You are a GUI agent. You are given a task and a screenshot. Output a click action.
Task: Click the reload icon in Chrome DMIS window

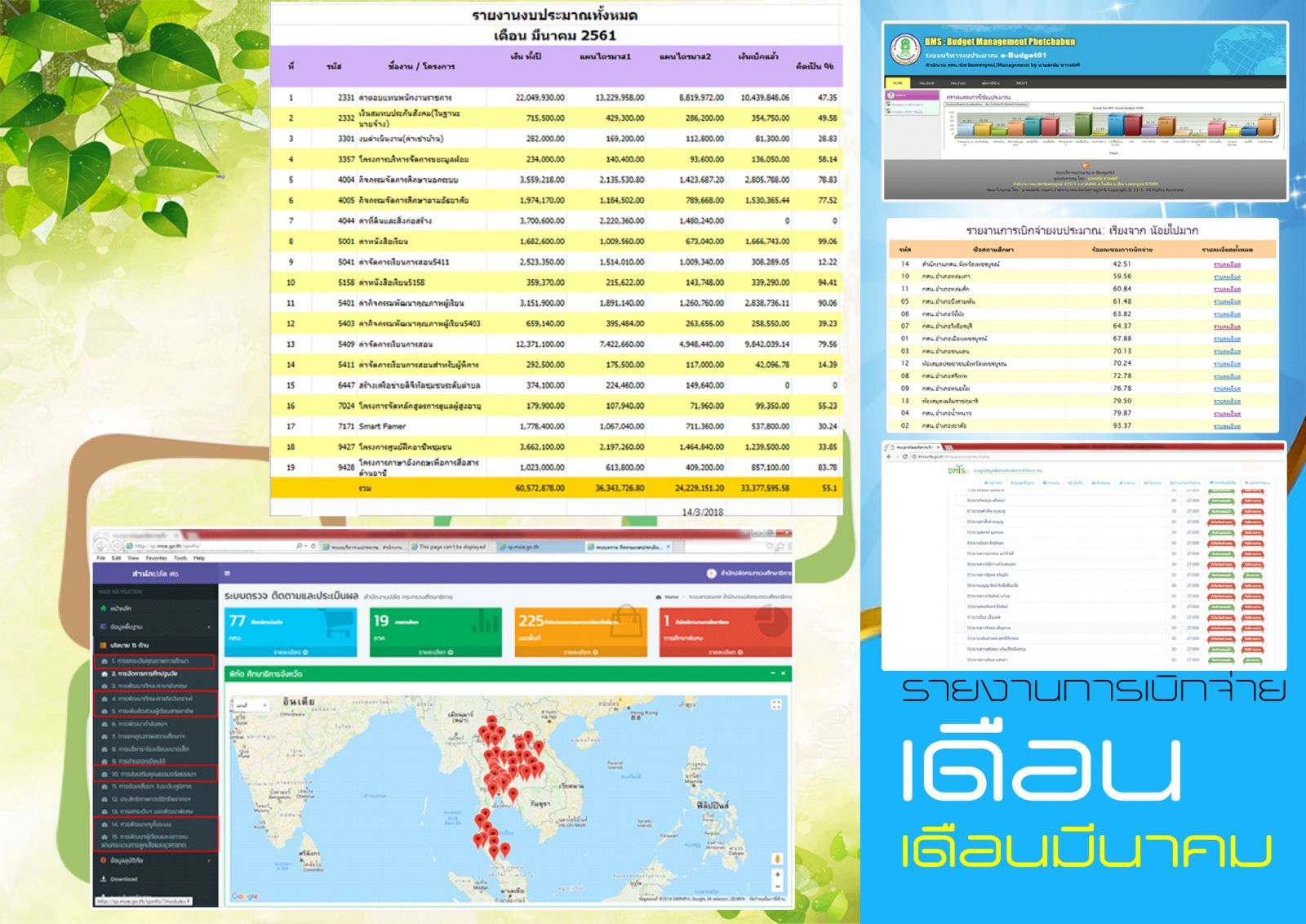[x=905, y=456]
